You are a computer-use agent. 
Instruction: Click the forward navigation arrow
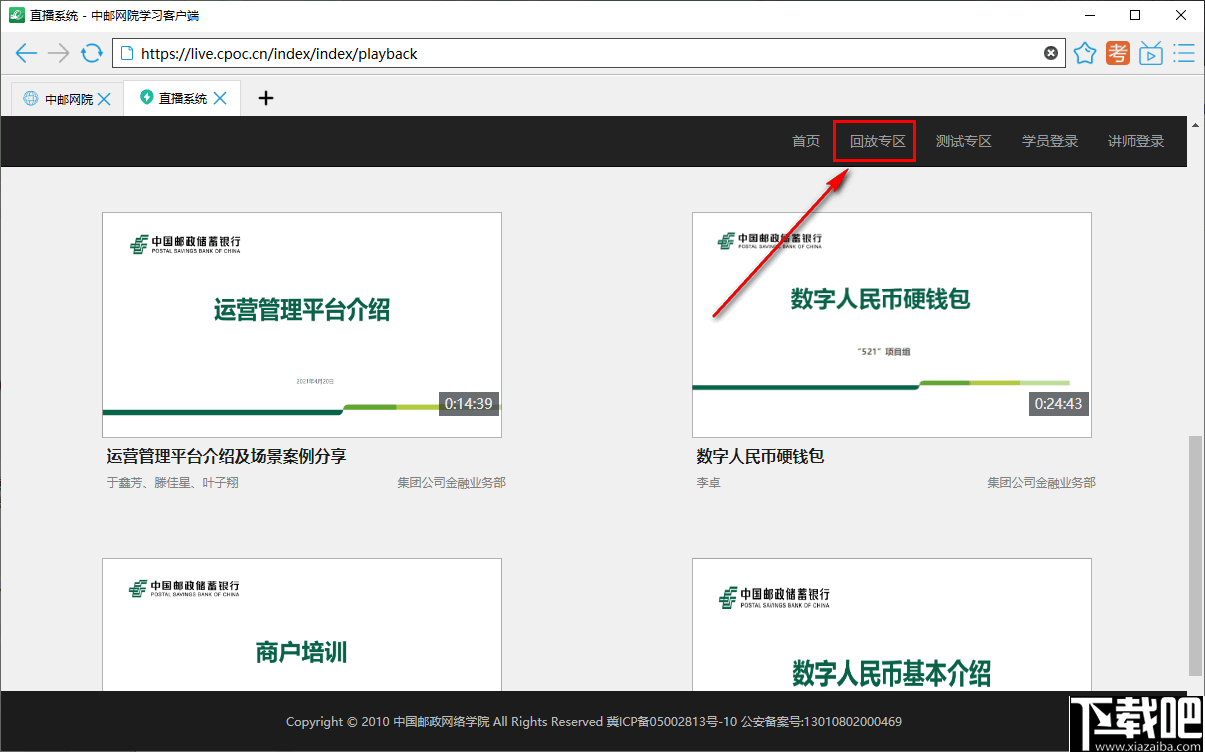59,53
